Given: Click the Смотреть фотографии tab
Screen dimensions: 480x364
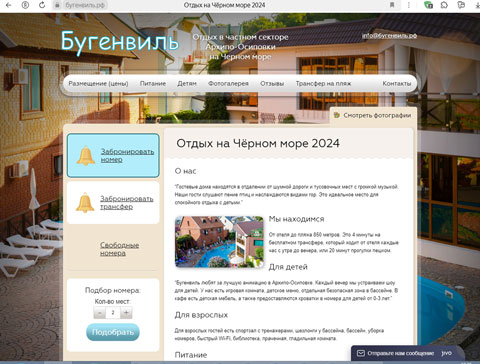Looking at the screenshot, I should 373,115.
